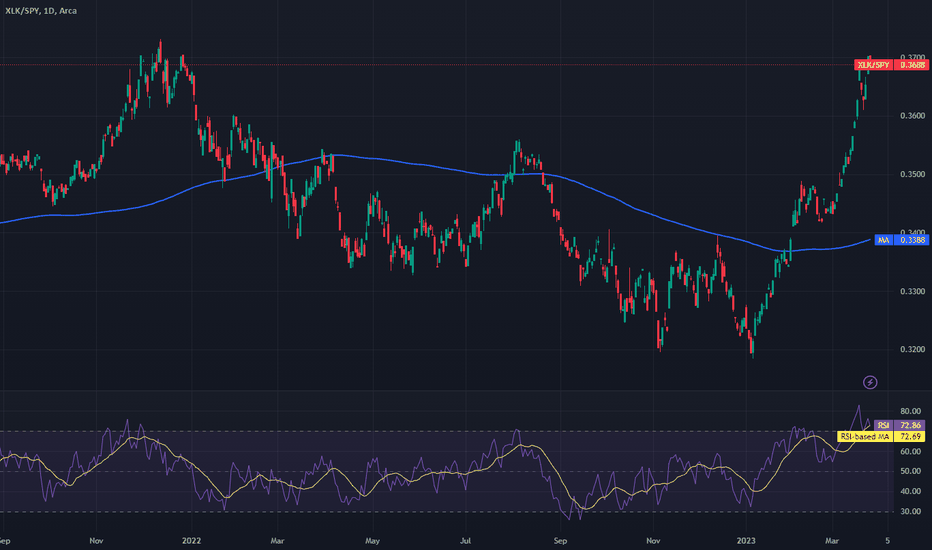Click the Jul time axis label
932x550 pixels.
tap(465, 540)
